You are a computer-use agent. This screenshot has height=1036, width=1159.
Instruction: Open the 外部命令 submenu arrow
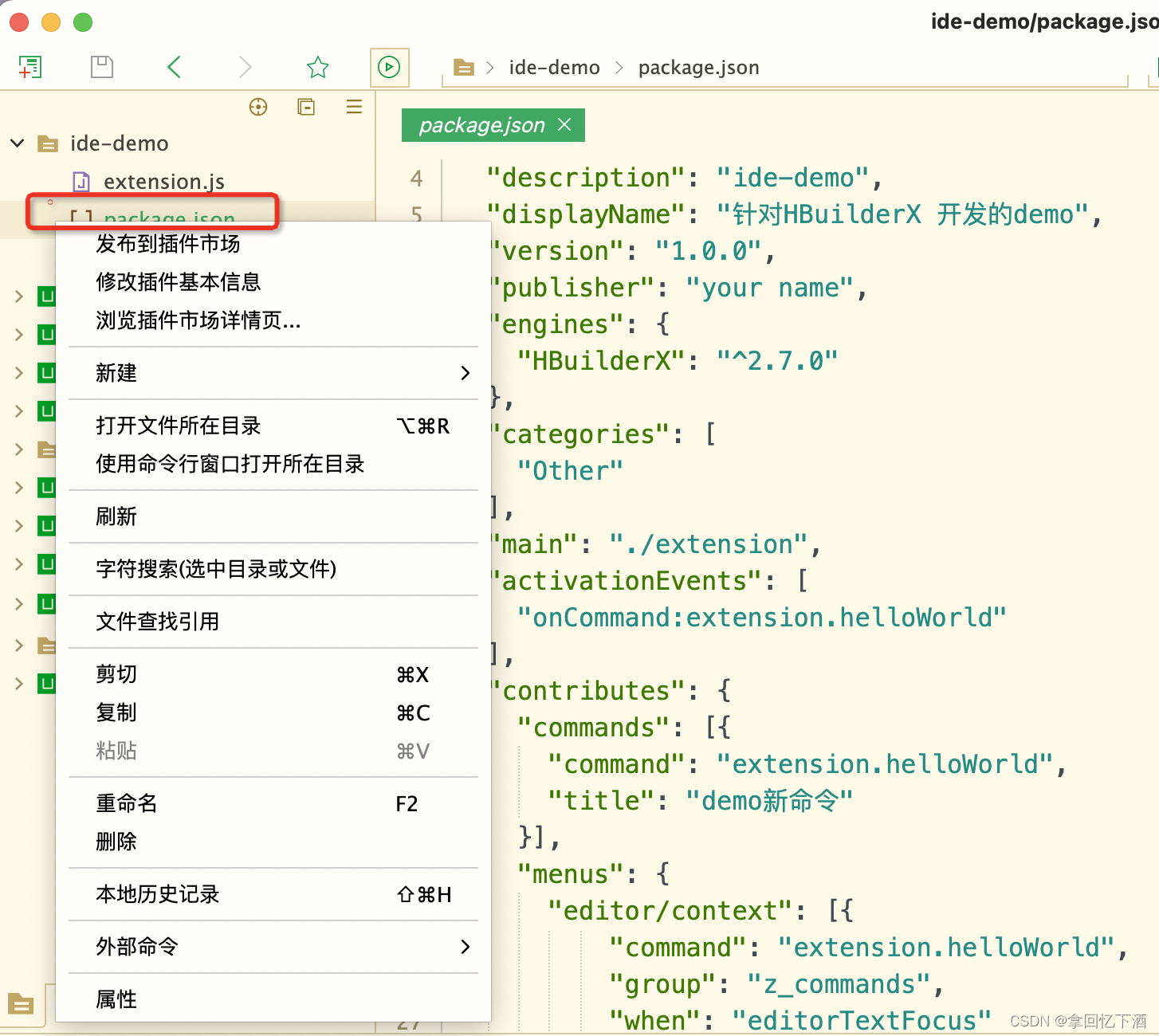coord(466,947)
